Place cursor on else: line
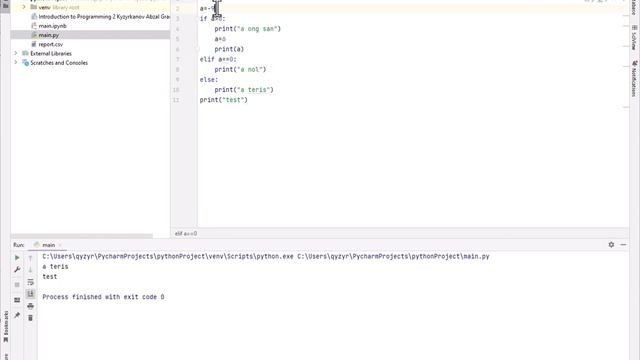This screenshot has height=360, width=640. point(209,80)
